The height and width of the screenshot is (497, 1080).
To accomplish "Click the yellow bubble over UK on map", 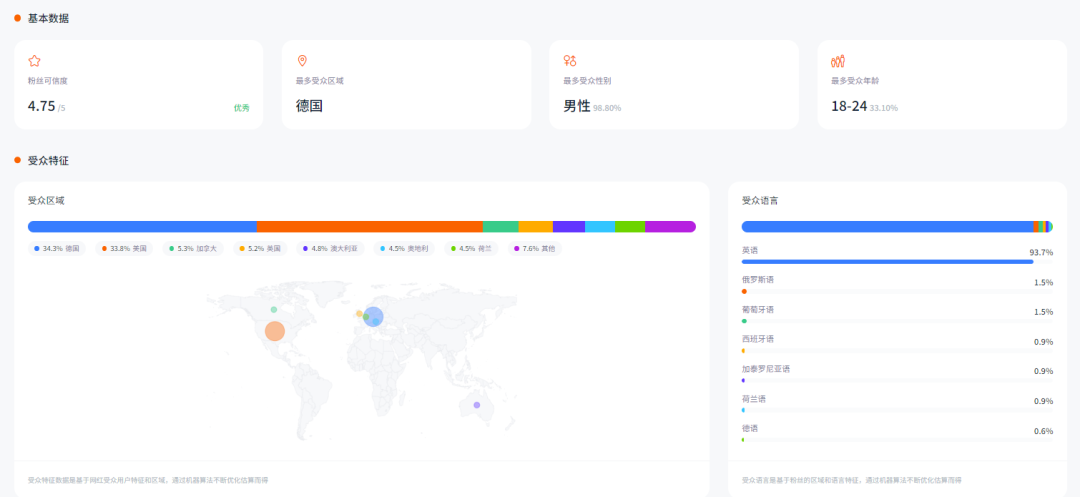I will pyautogui.click(x=359, y=314).
